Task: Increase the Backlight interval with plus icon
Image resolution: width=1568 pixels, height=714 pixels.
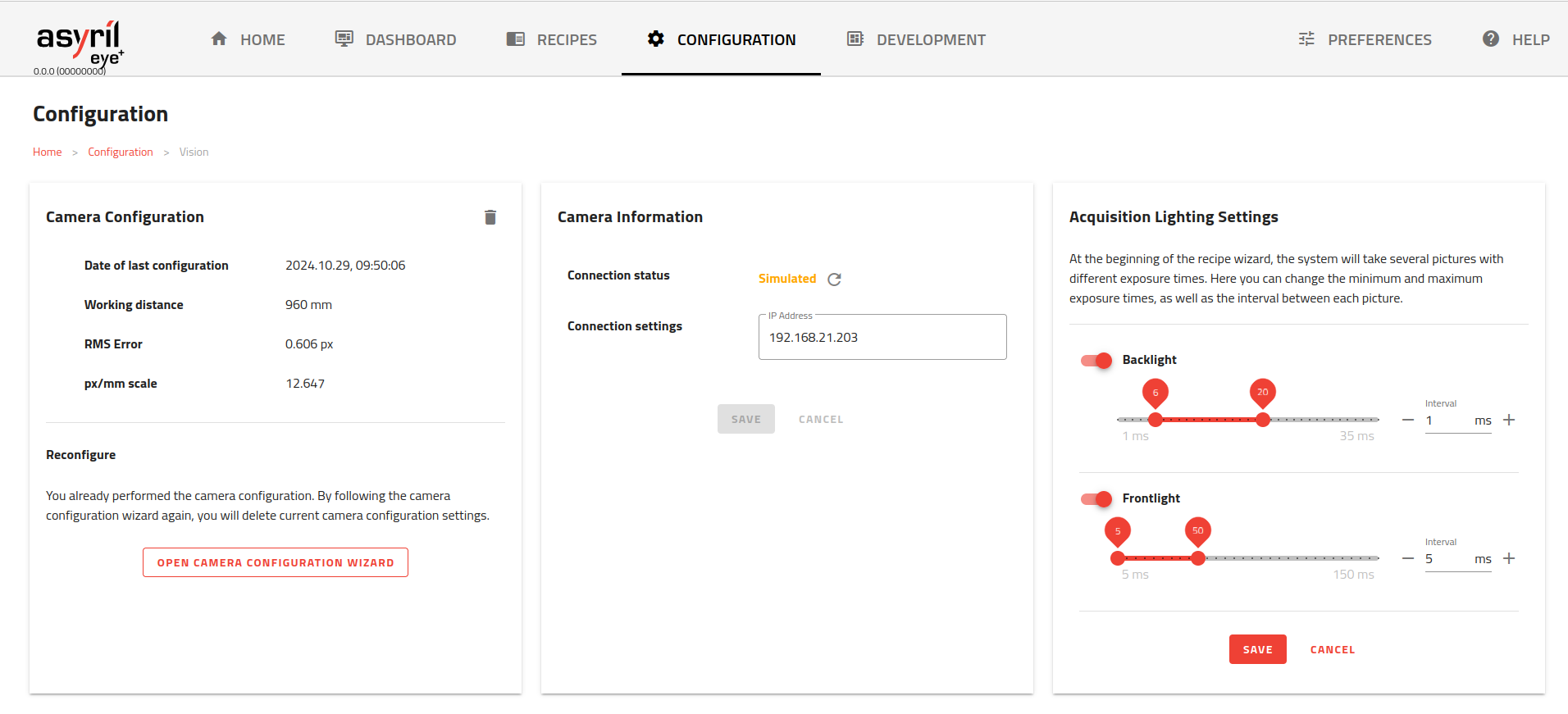Action: [1509, 421]
